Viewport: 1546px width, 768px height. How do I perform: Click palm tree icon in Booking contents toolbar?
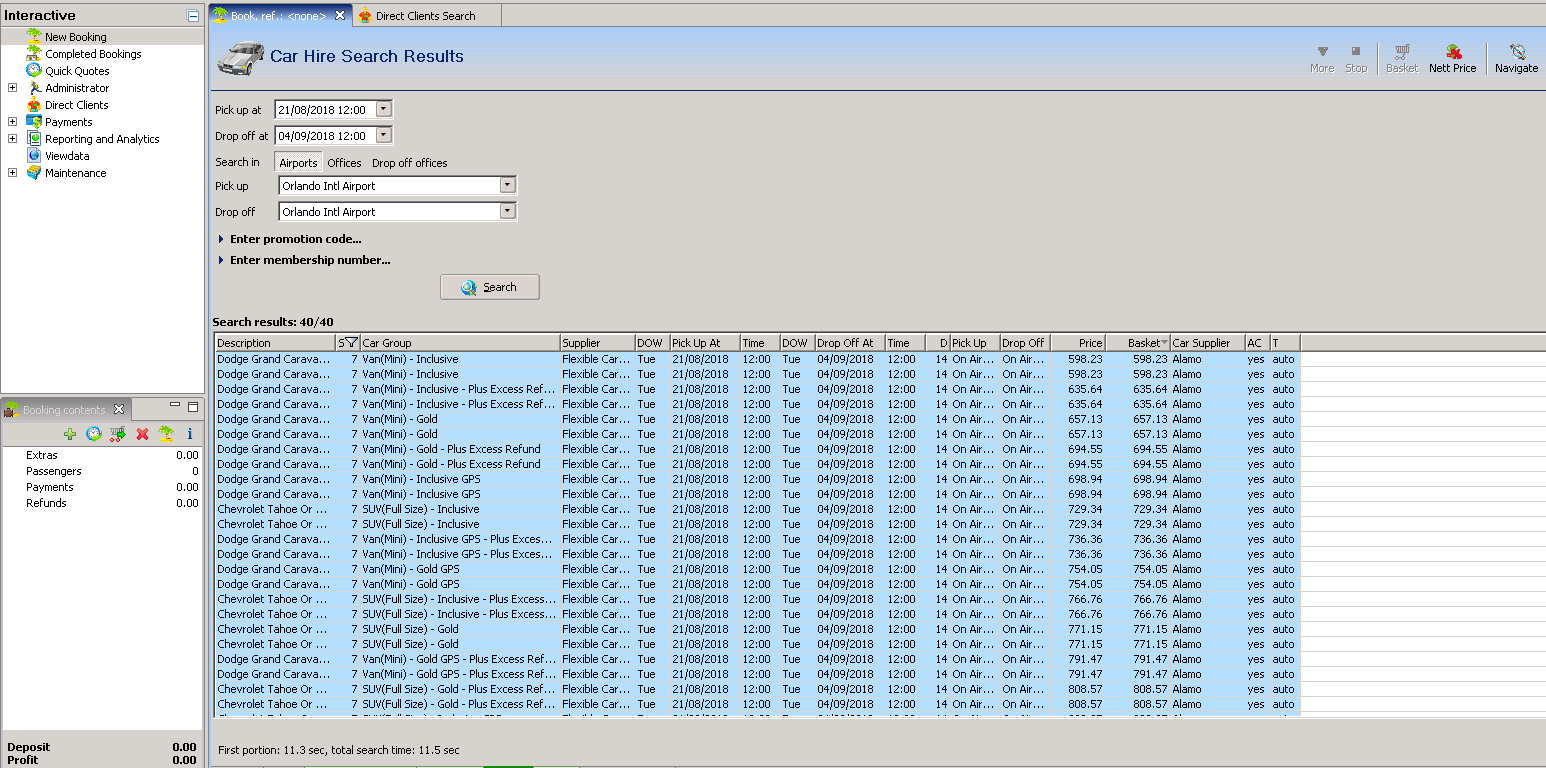click(x=166, y=434)
